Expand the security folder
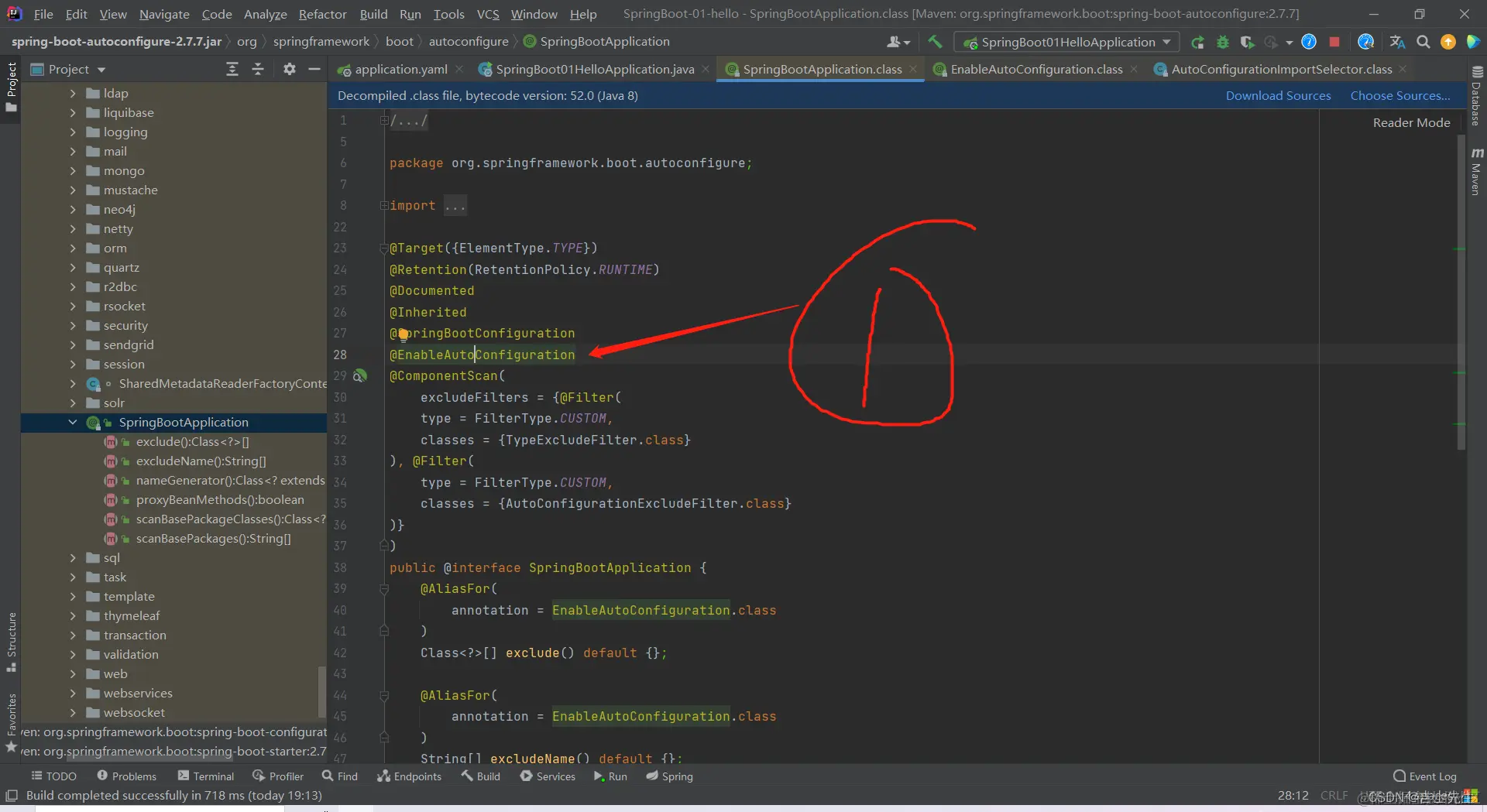This screenshot has width=1487, height=812. point(73,325)
